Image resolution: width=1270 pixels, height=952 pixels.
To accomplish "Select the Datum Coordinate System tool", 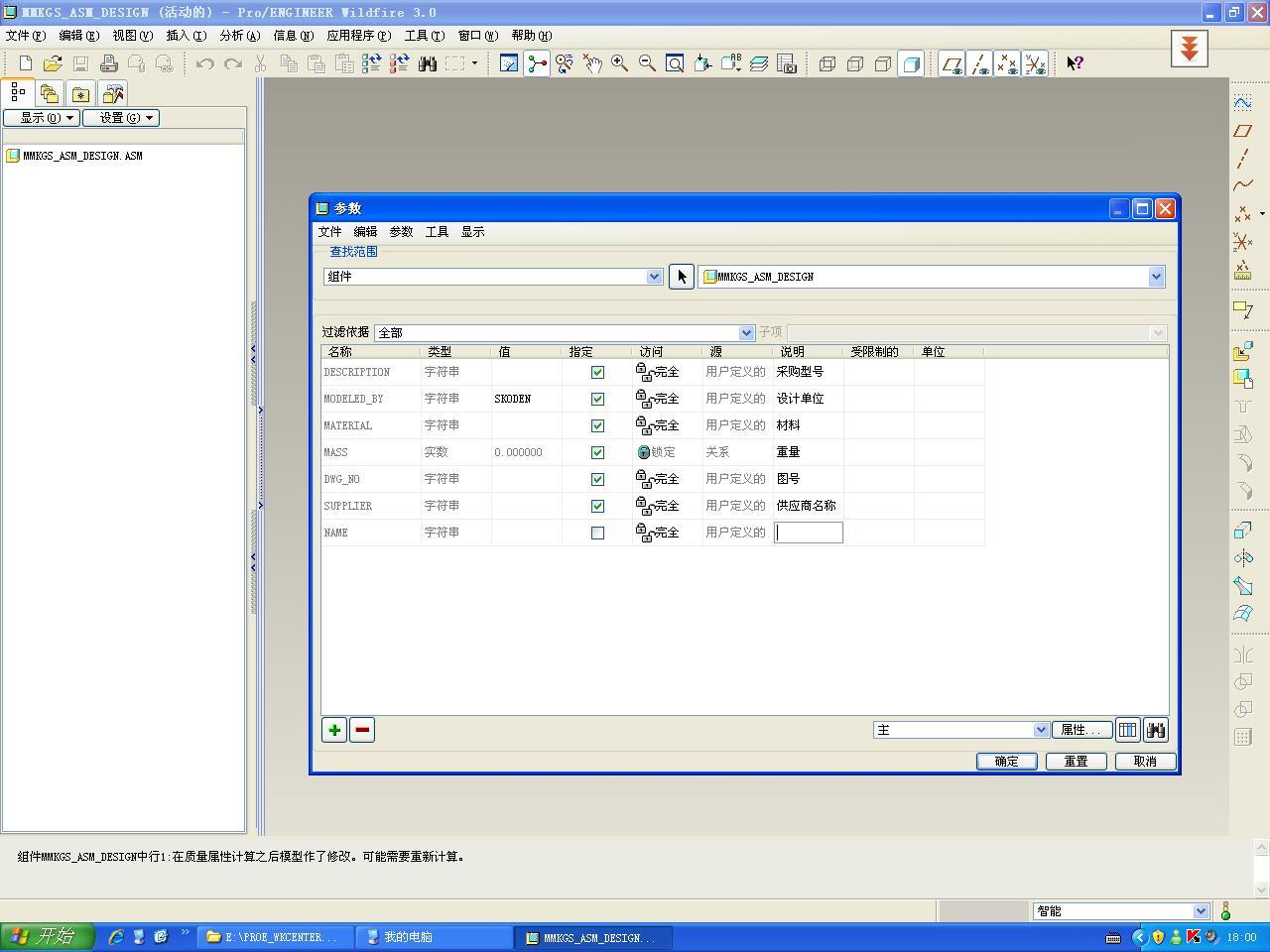I will (x=1242, y=241).
